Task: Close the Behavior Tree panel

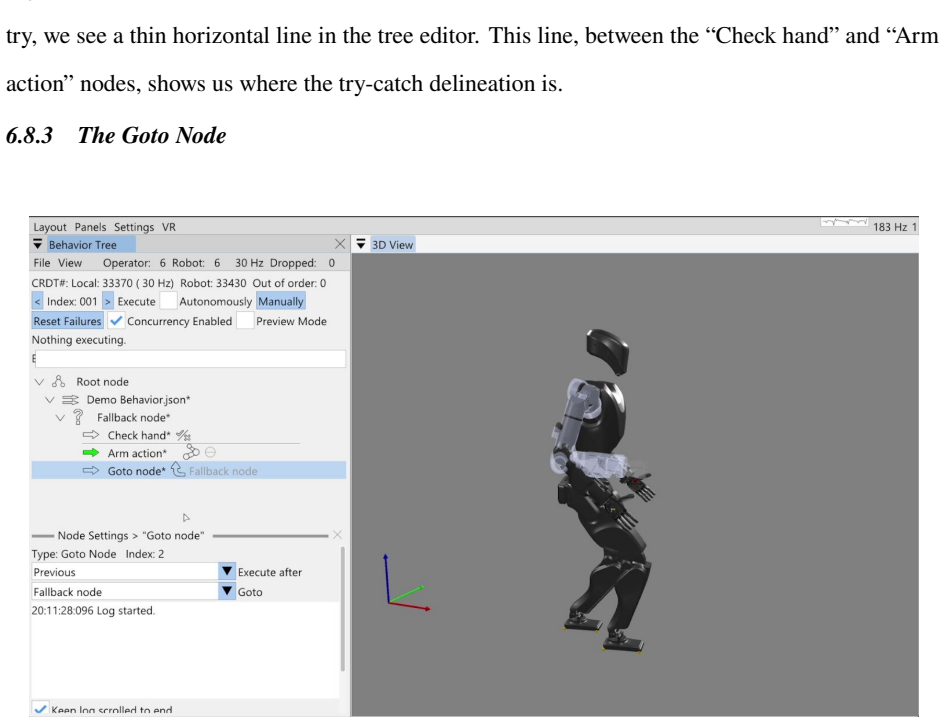Action: click(340, 244)
